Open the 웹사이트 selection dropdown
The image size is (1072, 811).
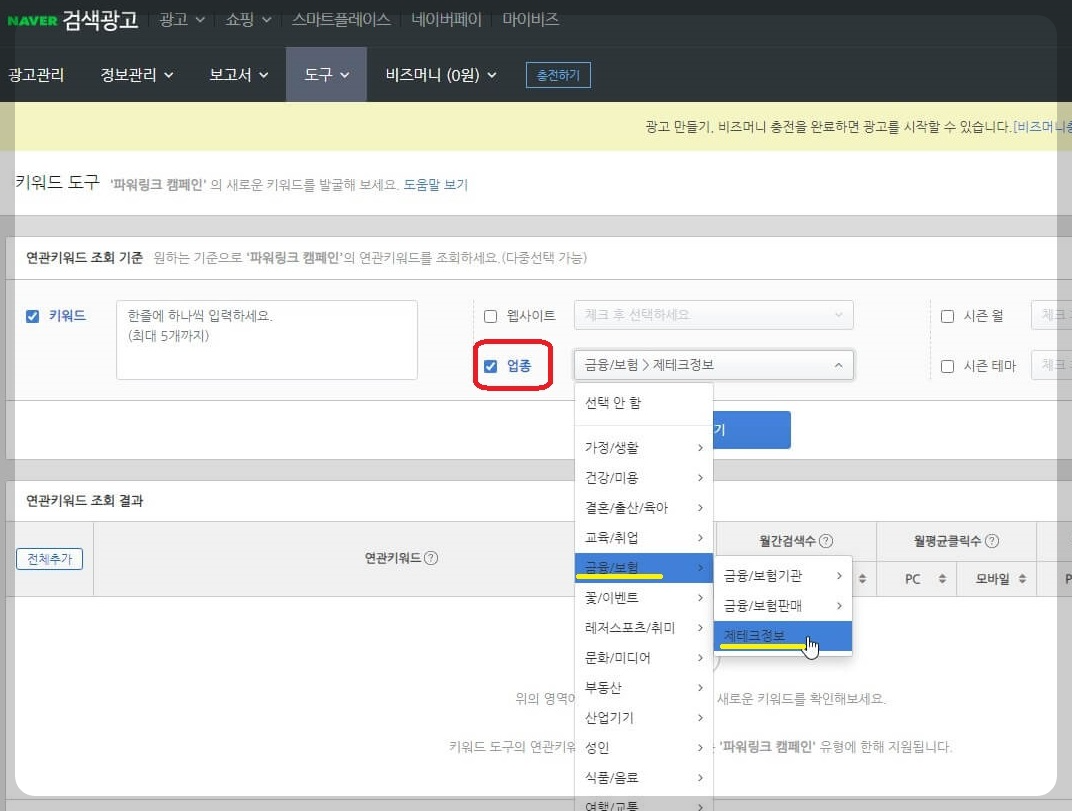click(x=714, y=315)
